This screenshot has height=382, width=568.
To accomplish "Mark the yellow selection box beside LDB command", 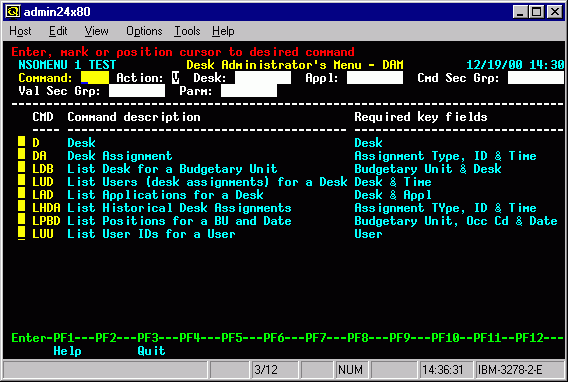I will 22,168.
